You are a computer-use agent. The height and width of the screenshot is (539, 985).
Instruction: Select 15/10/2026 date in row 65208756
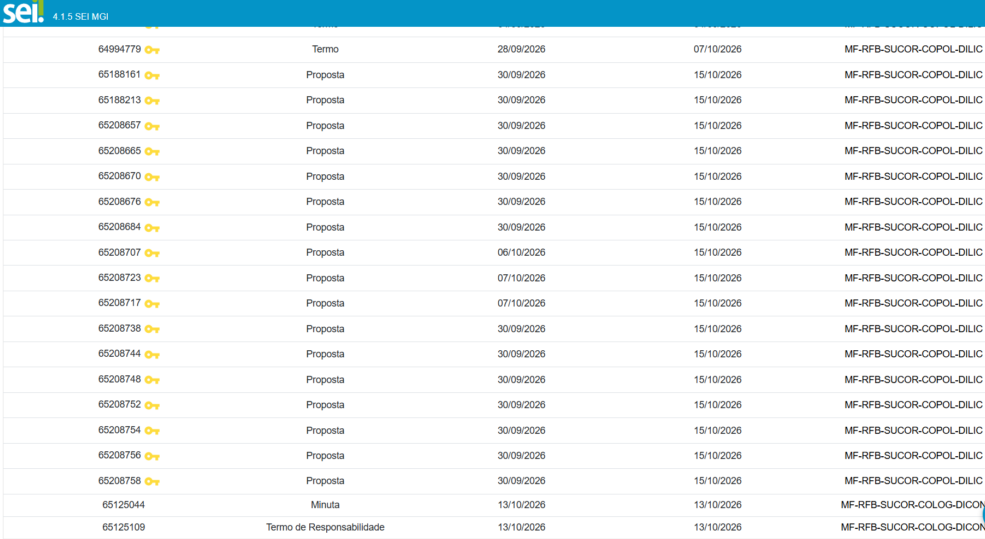[717, 455]
